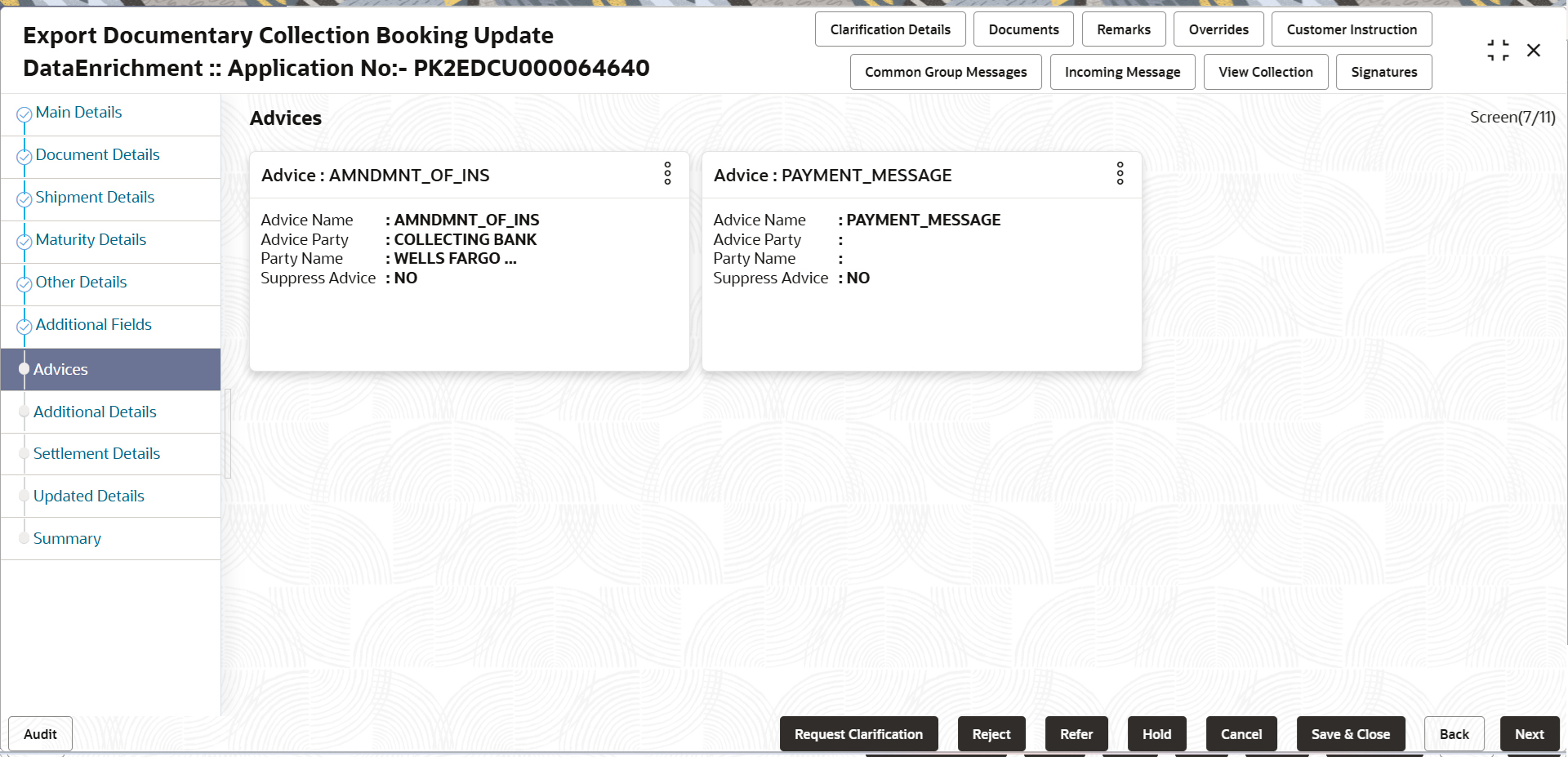
Task: Open the Remarks panel
Action: coord(1124,29)
